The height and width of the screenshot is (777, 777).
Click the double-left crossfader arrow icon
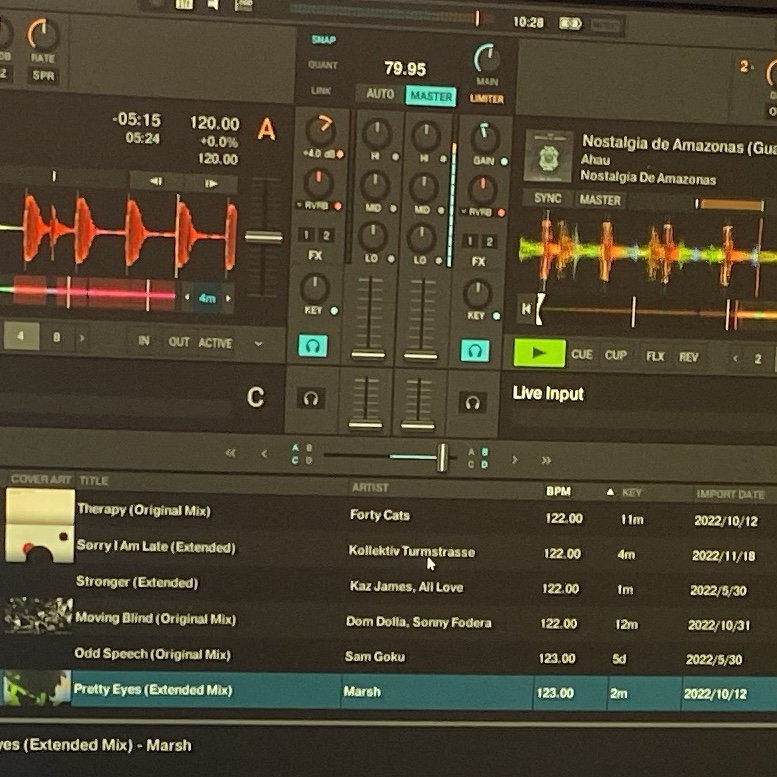[x=231, y=453]
